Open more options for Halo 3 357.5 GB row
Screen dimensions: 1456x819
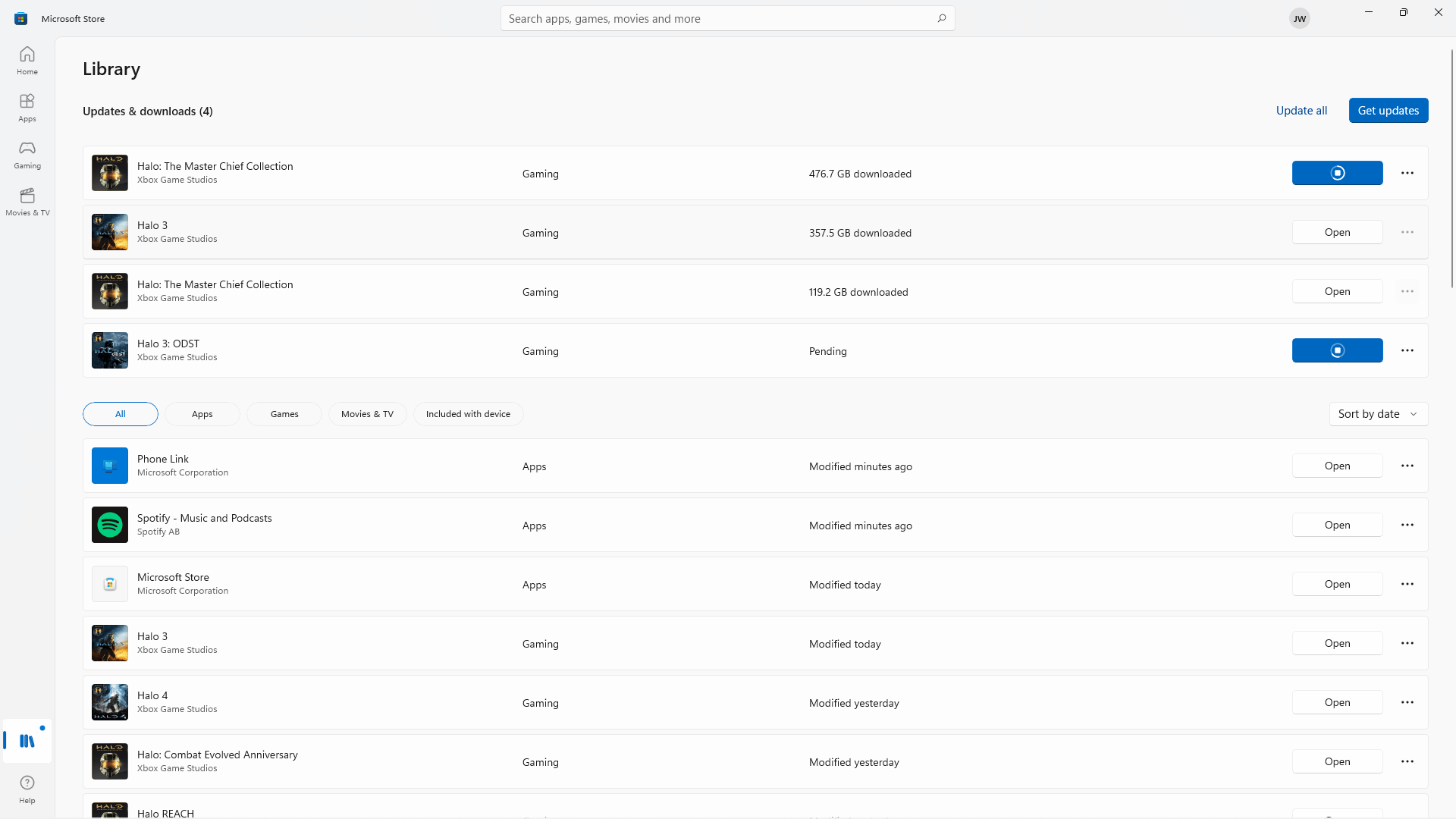(x=1407, y=232)
